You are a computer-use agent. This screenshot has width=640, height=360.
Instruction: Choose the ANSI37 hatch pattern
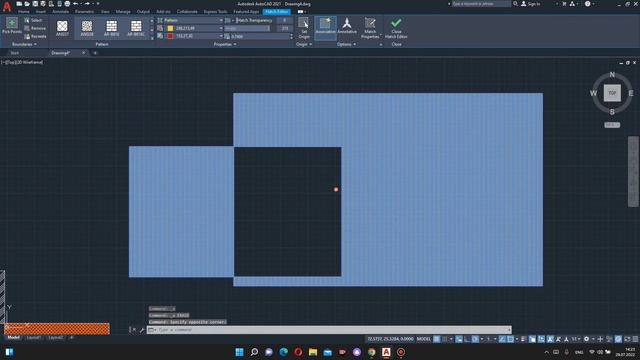(62, 28)
